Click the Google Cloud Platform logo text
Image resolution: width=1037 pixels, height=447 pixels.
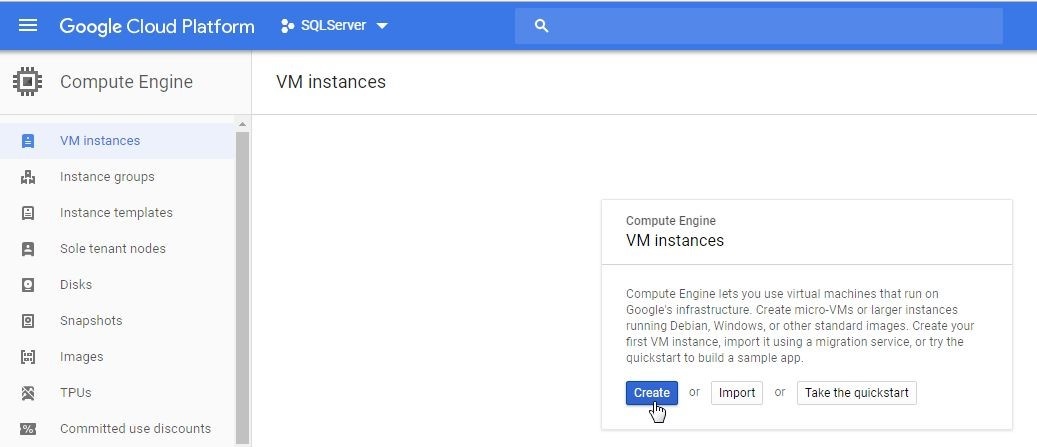point(157,26)
